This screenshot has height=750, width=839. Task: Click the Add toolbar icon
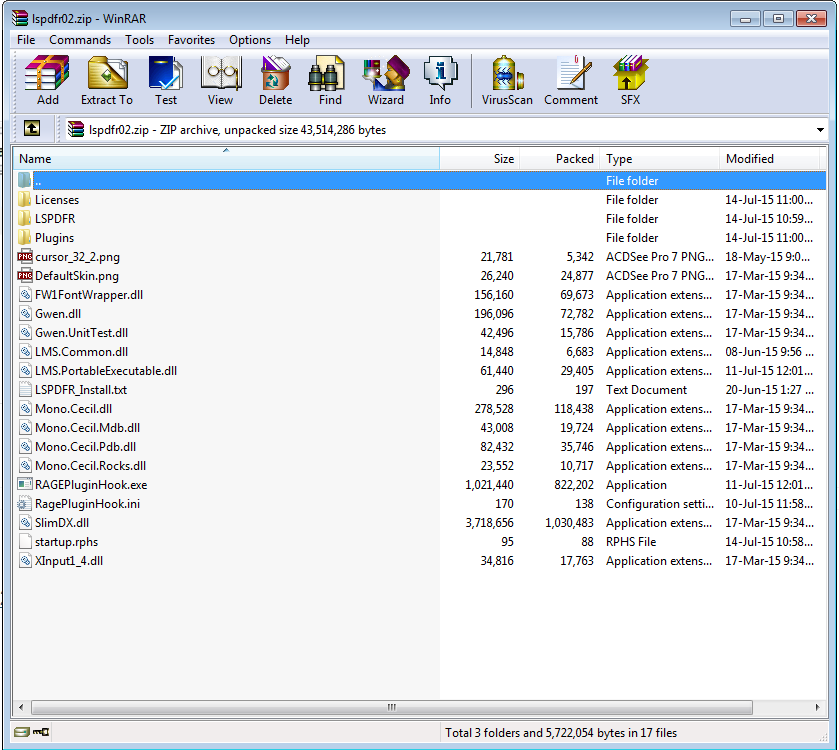point(48,80)
